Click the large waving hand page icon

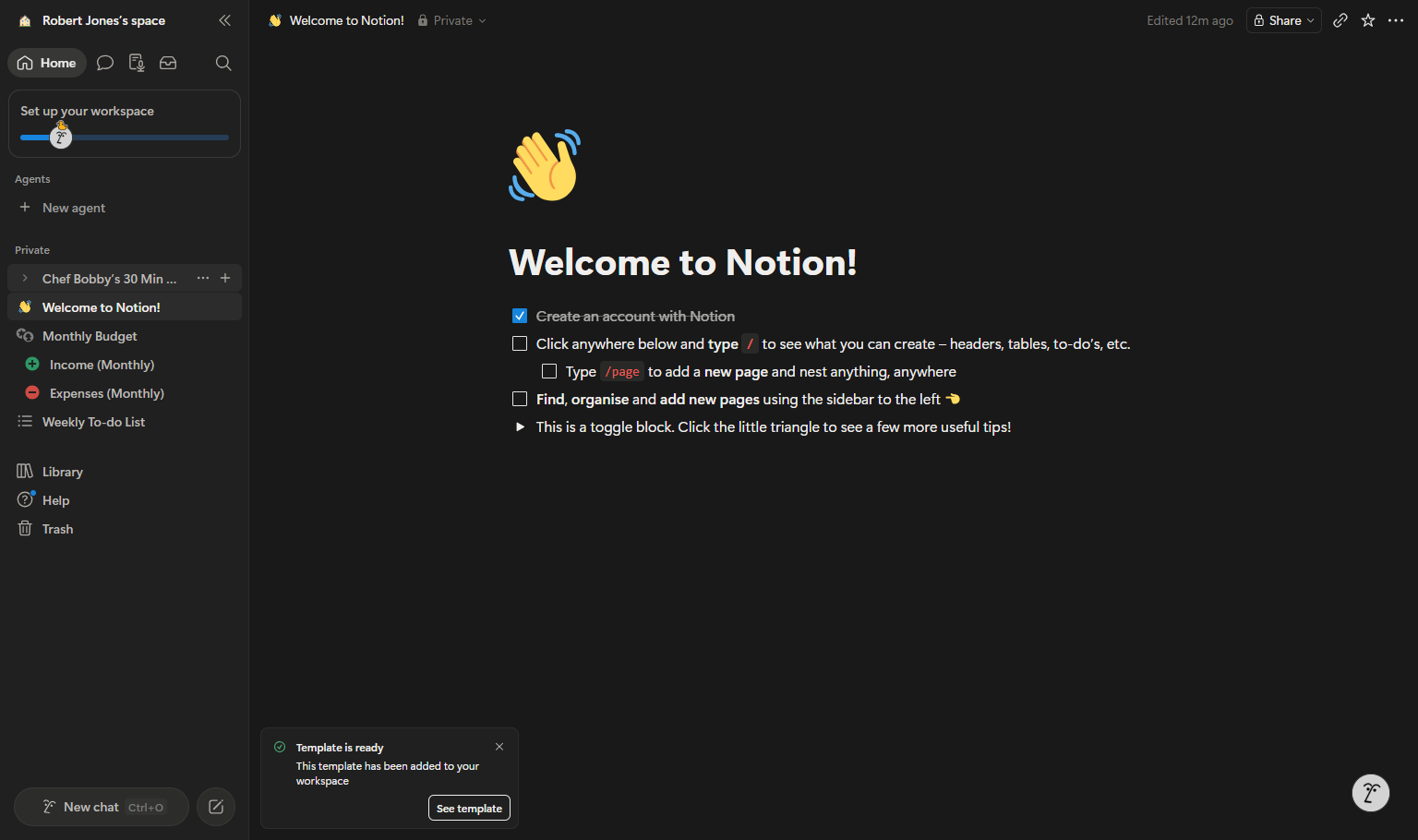(x=545, y=165)
